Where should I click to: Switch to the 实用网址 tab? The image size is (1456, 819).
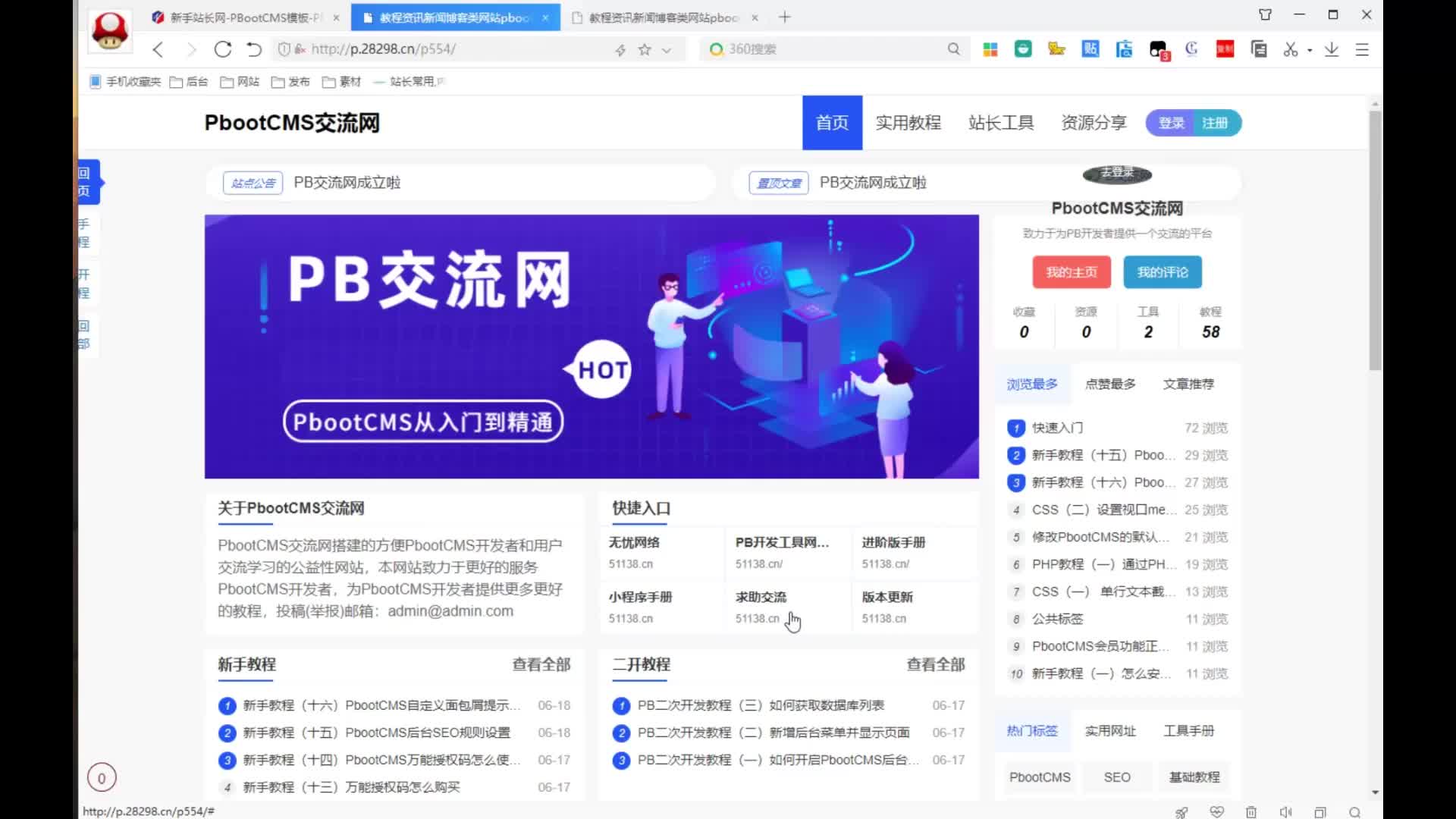1110,731
